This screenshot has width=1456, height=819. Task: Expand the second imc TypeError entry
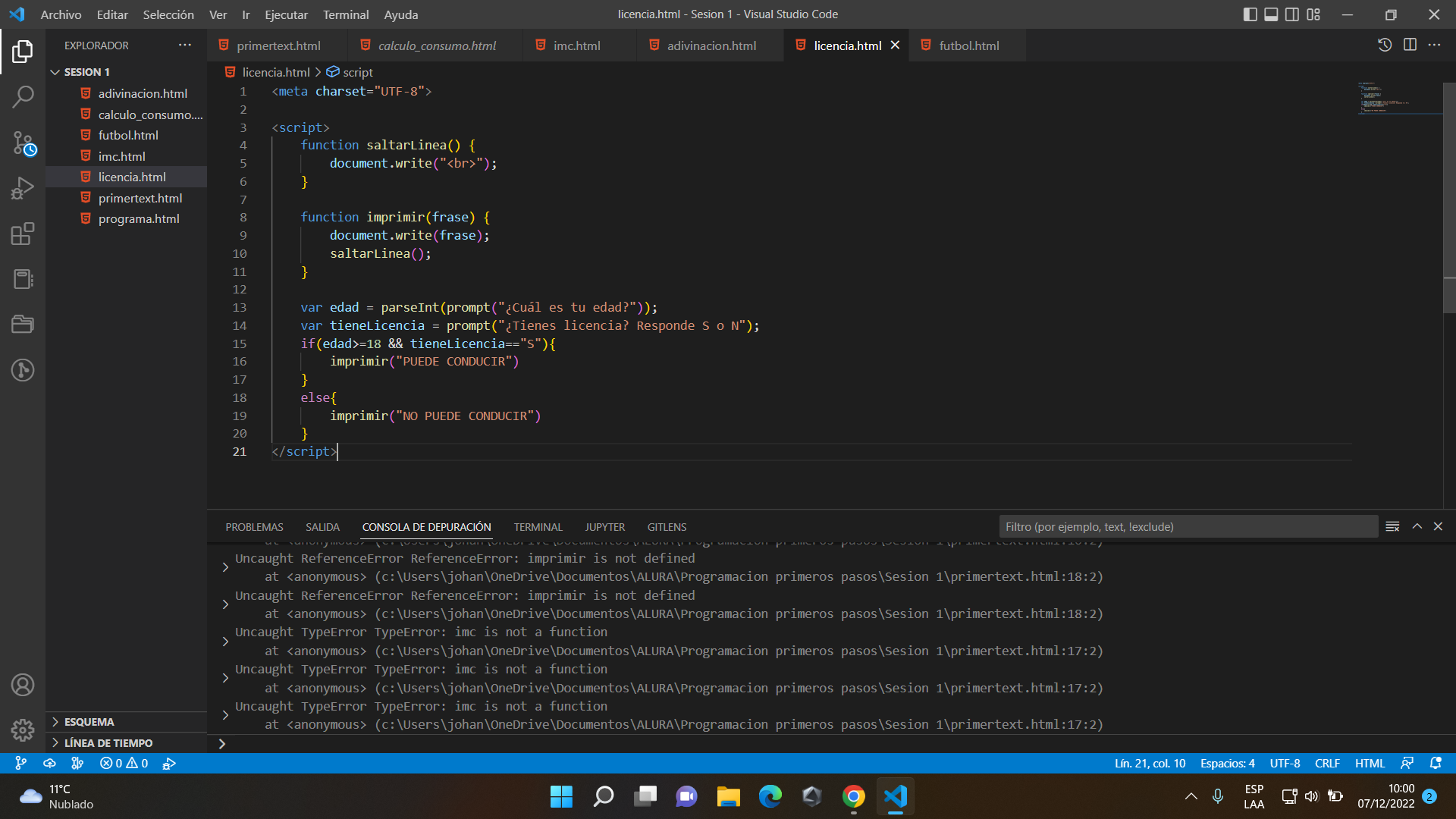click(x=225, y=678)
